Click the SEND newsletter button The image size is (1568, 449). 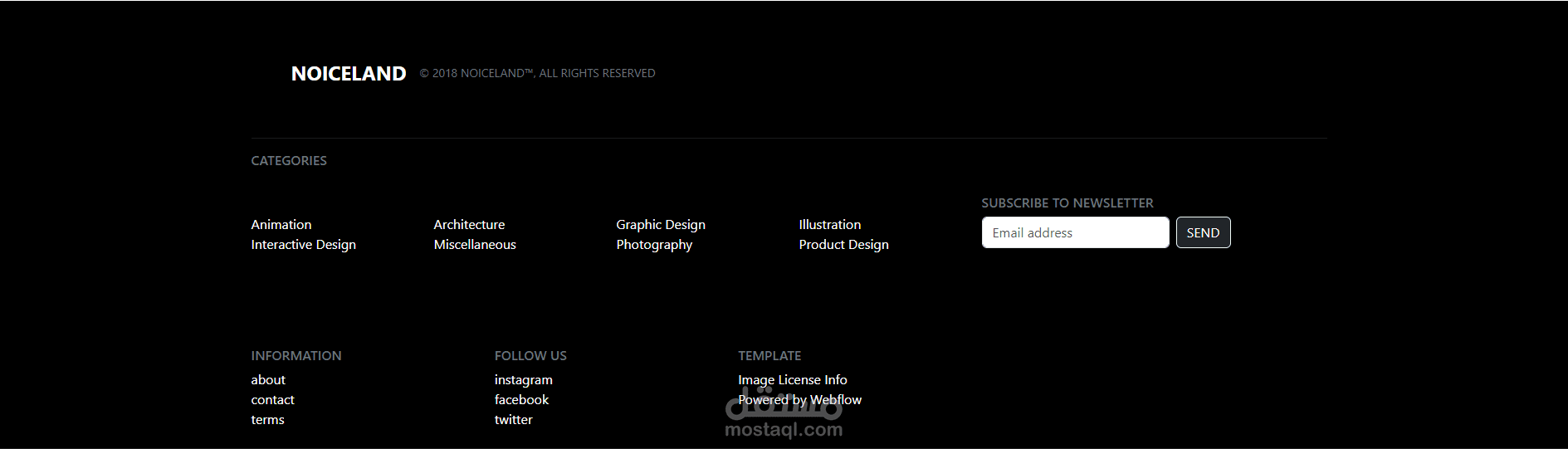[x=1203, y=232]
